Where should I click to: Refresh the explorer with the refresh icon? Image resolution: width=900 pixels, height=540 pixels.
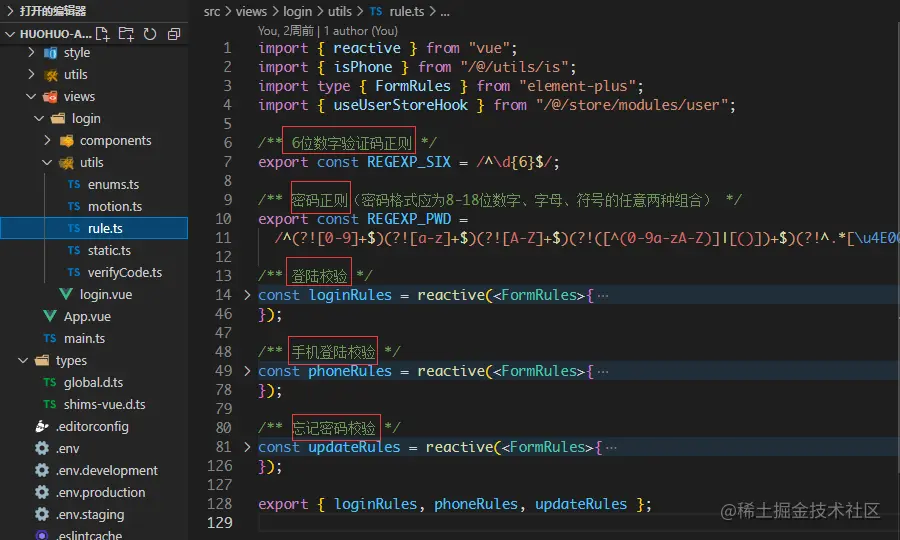pyautogui.click(x=150, y=34)
